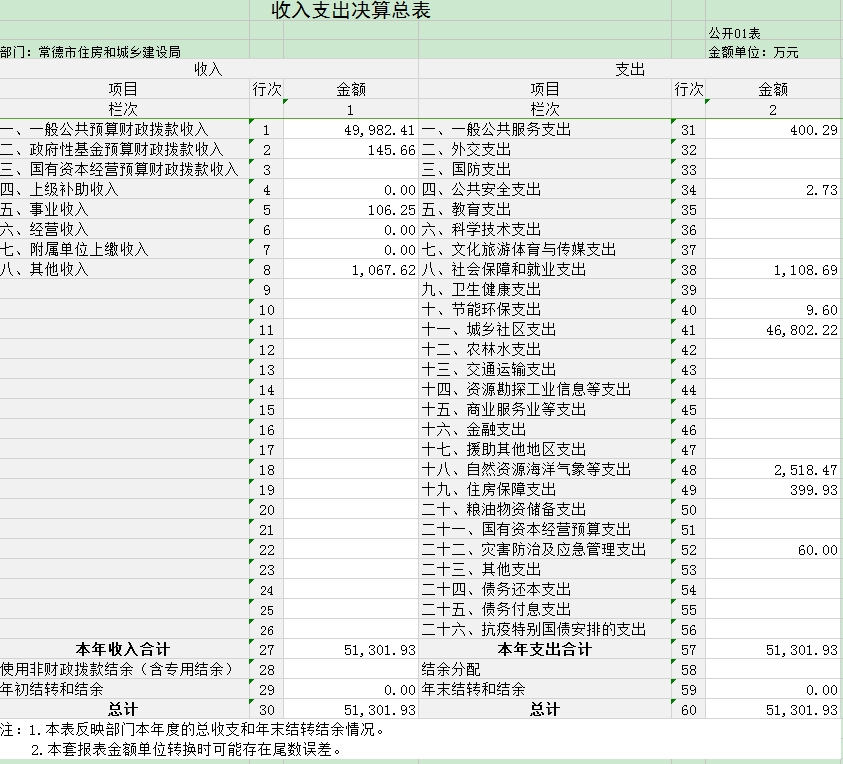Click the 收入 section header cell
Viewport: 843px width, 764px height.
208,69
